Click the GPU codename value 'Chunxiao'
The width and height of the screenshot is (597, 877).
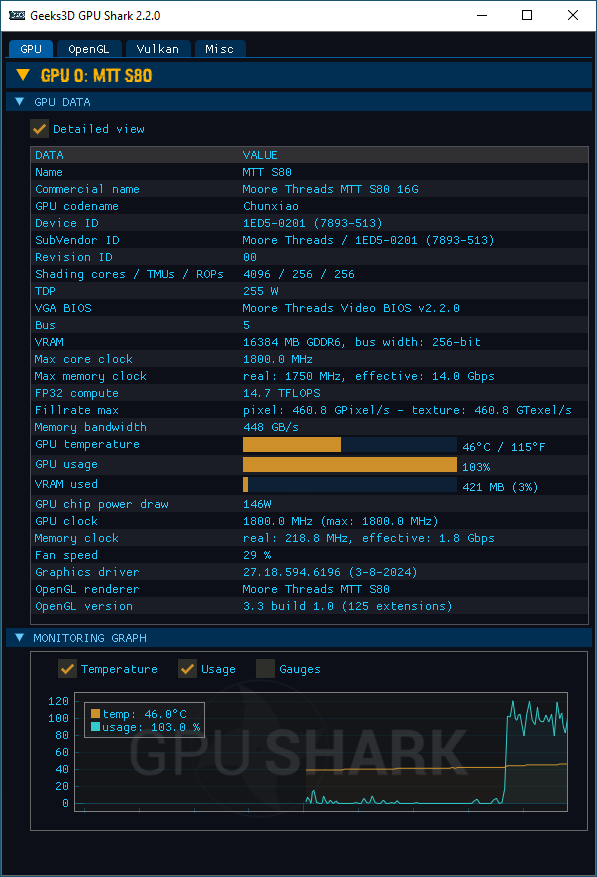[271, 206]
